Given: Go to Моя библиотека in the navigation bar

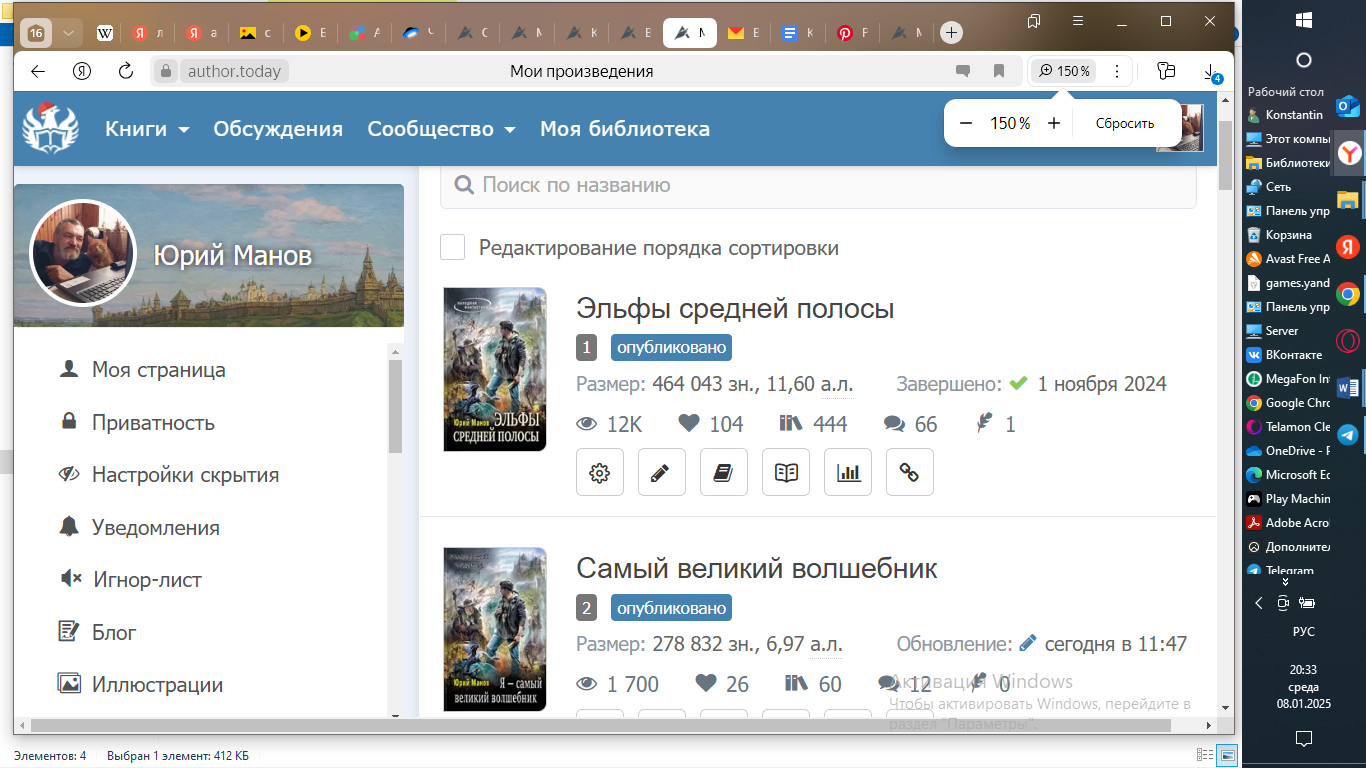Looking at the screenshot, I should (625, 129).
